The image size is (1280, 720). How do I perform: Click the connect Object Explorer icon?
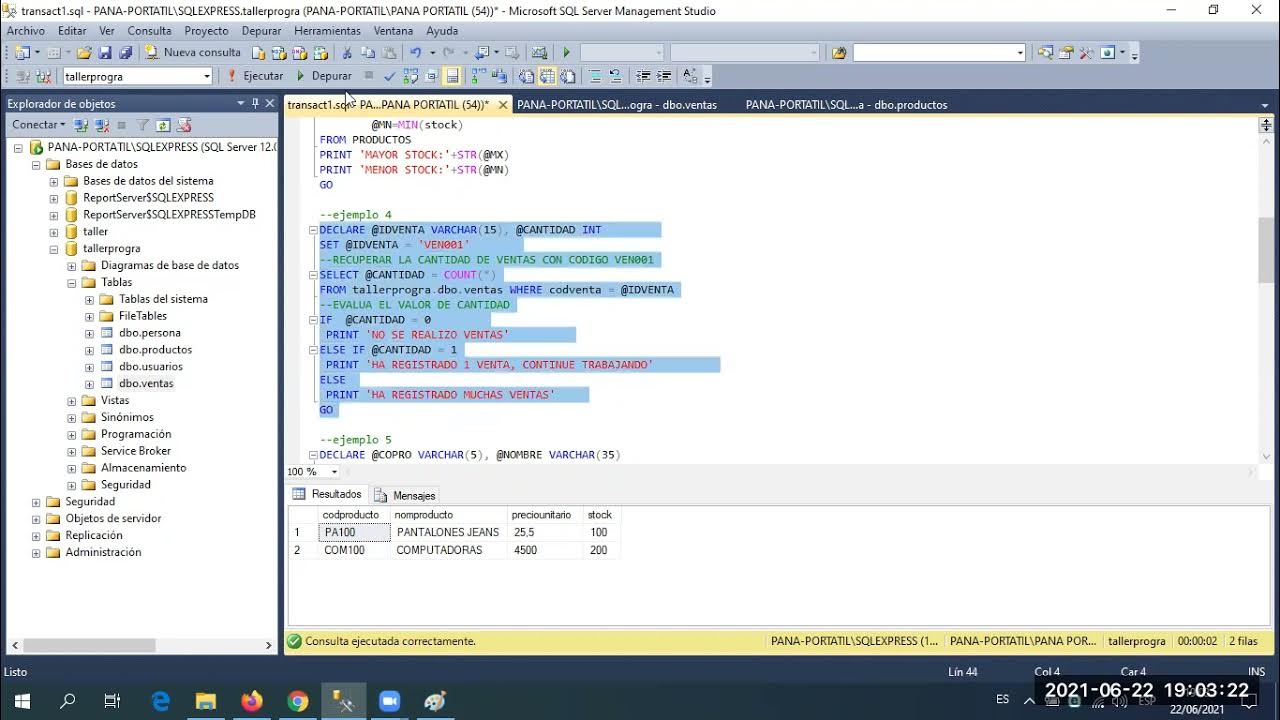tap(82, 125)
